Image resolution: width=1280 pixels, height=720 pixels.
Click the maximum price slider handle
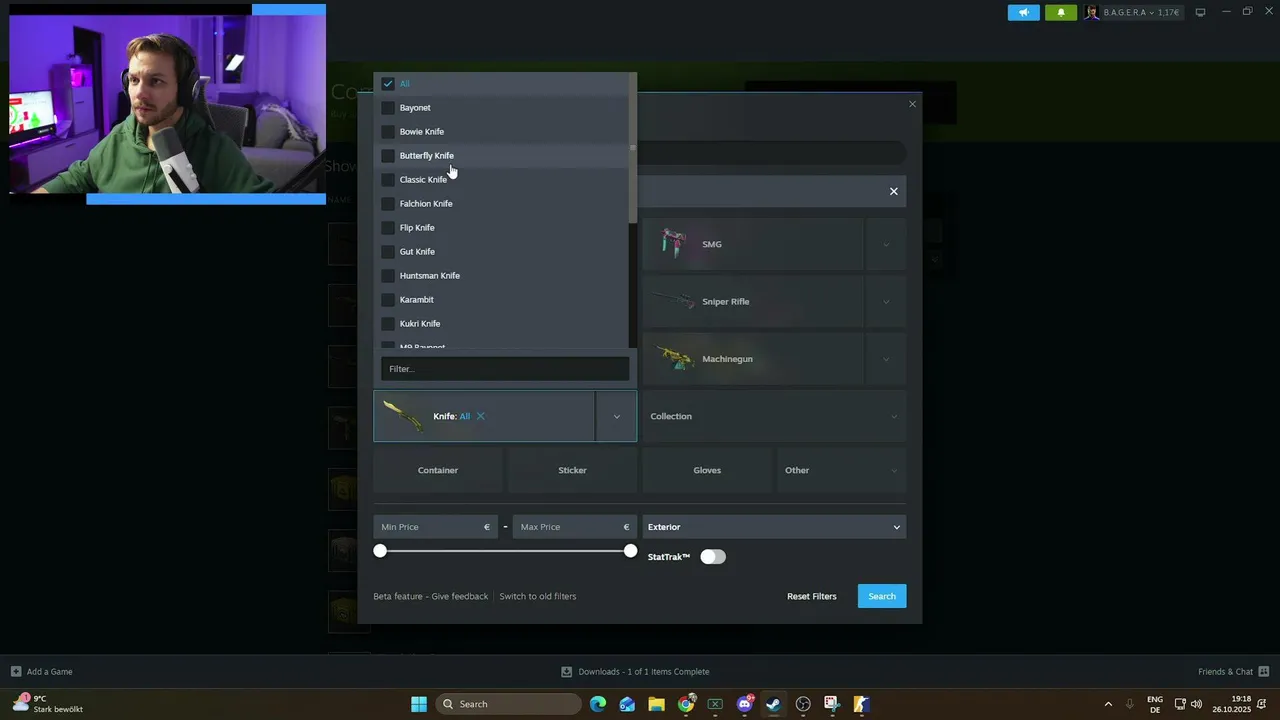click(630, 551)
